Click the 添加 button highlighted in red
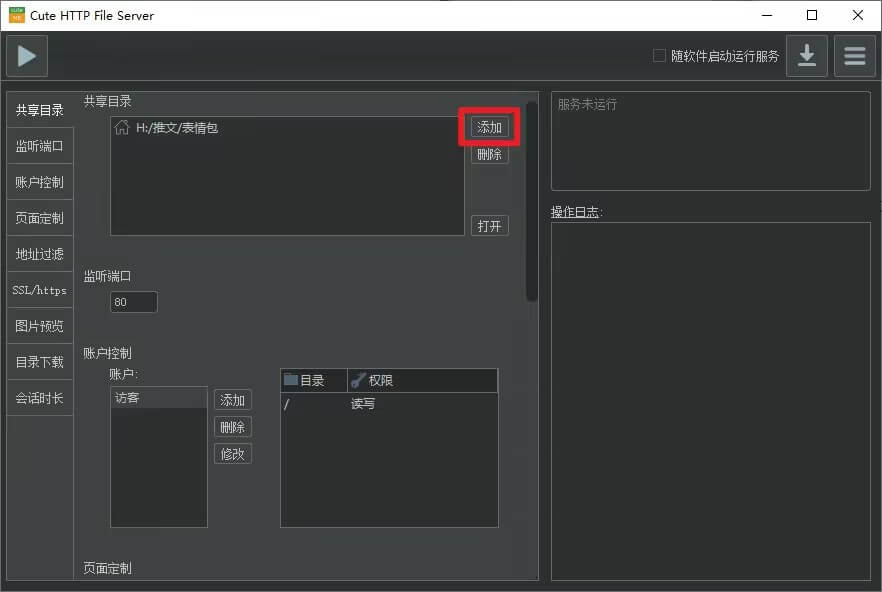 [489, 127]
